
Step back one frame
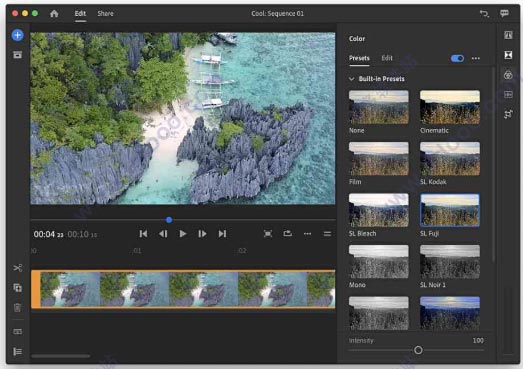163,234
